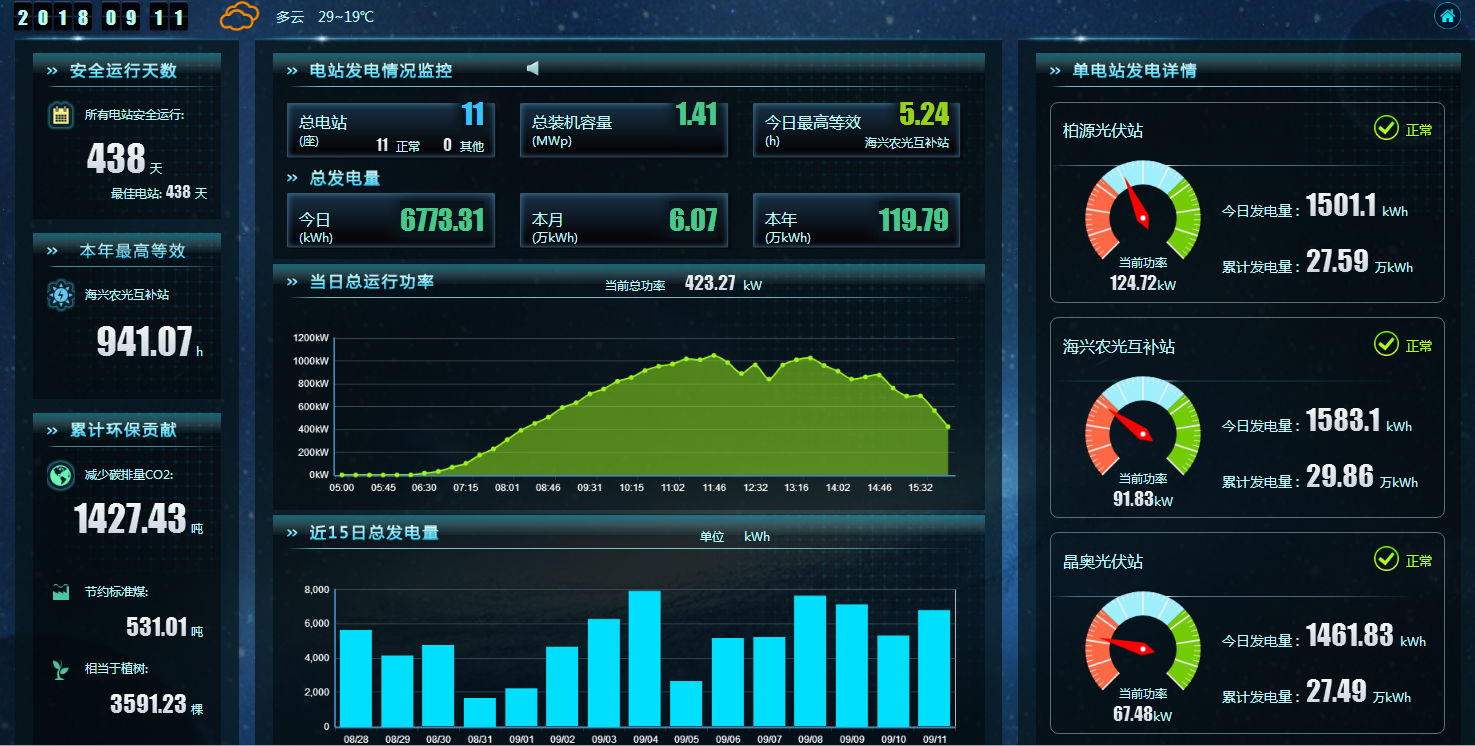Click the 1501.1 kWh today generation value
This screenshot has width=1475, height=746.
(1357, 206)
